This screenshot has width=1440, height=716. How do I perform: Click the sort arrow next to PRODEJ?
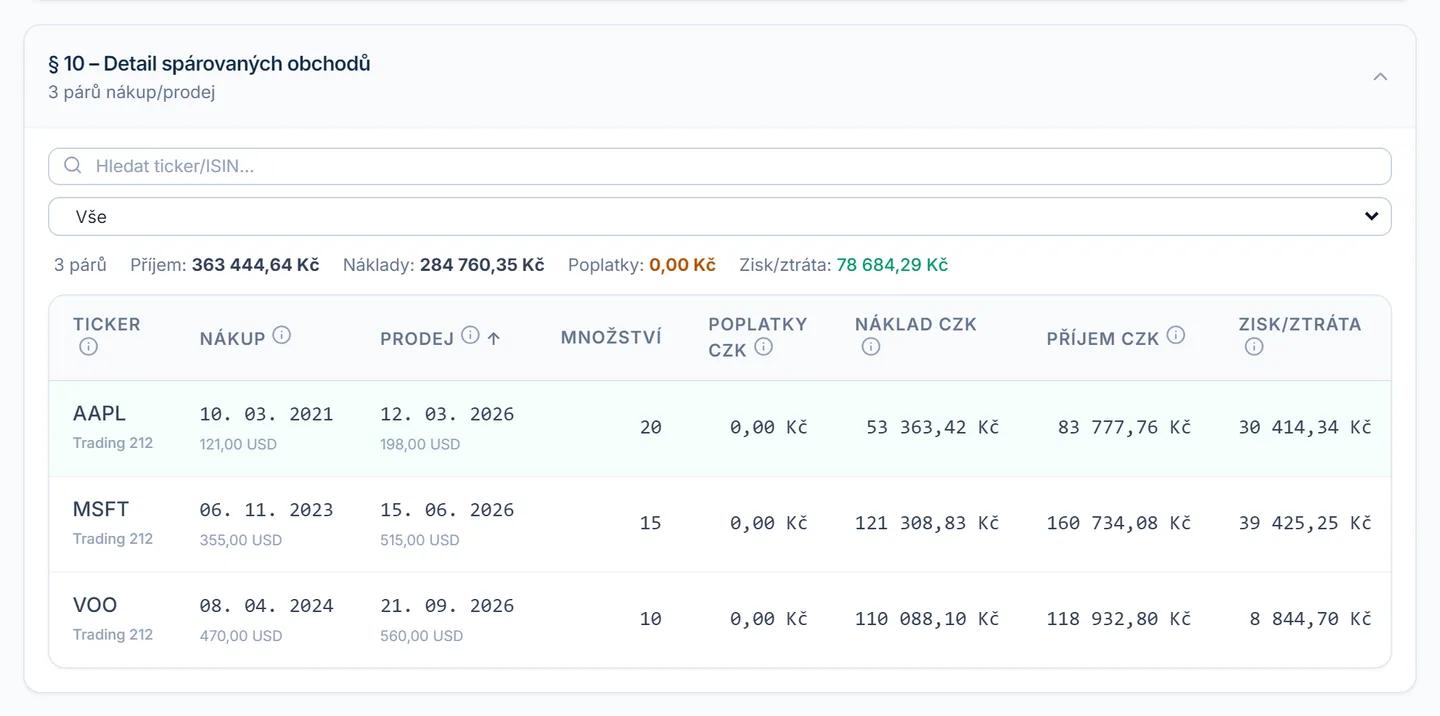[493, 338]
